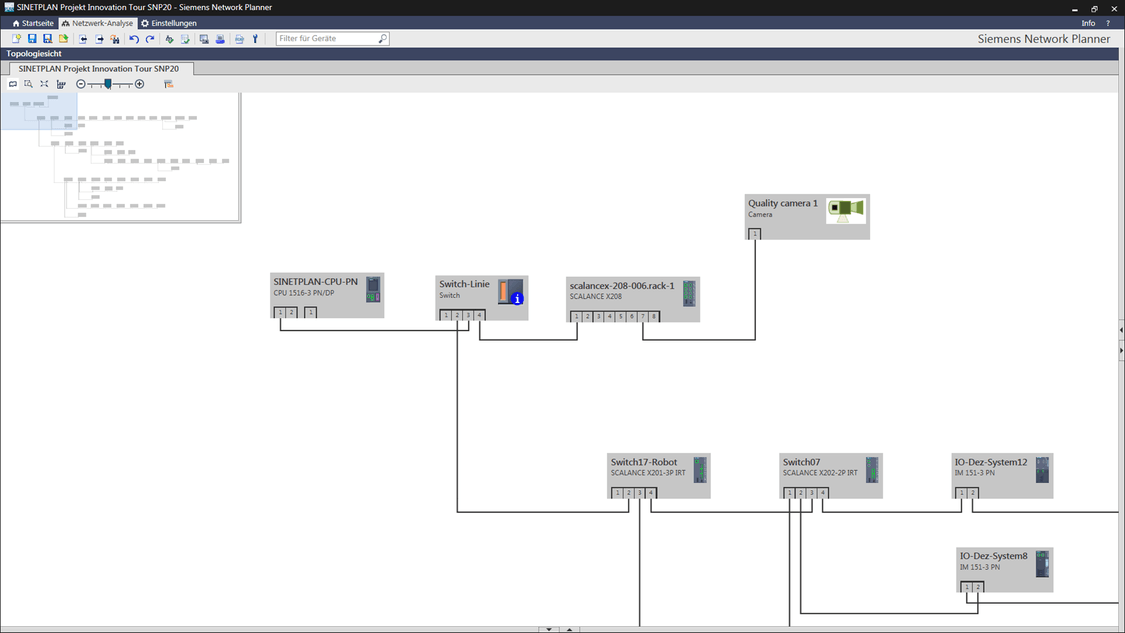Undo the last action

pos(134,38)
